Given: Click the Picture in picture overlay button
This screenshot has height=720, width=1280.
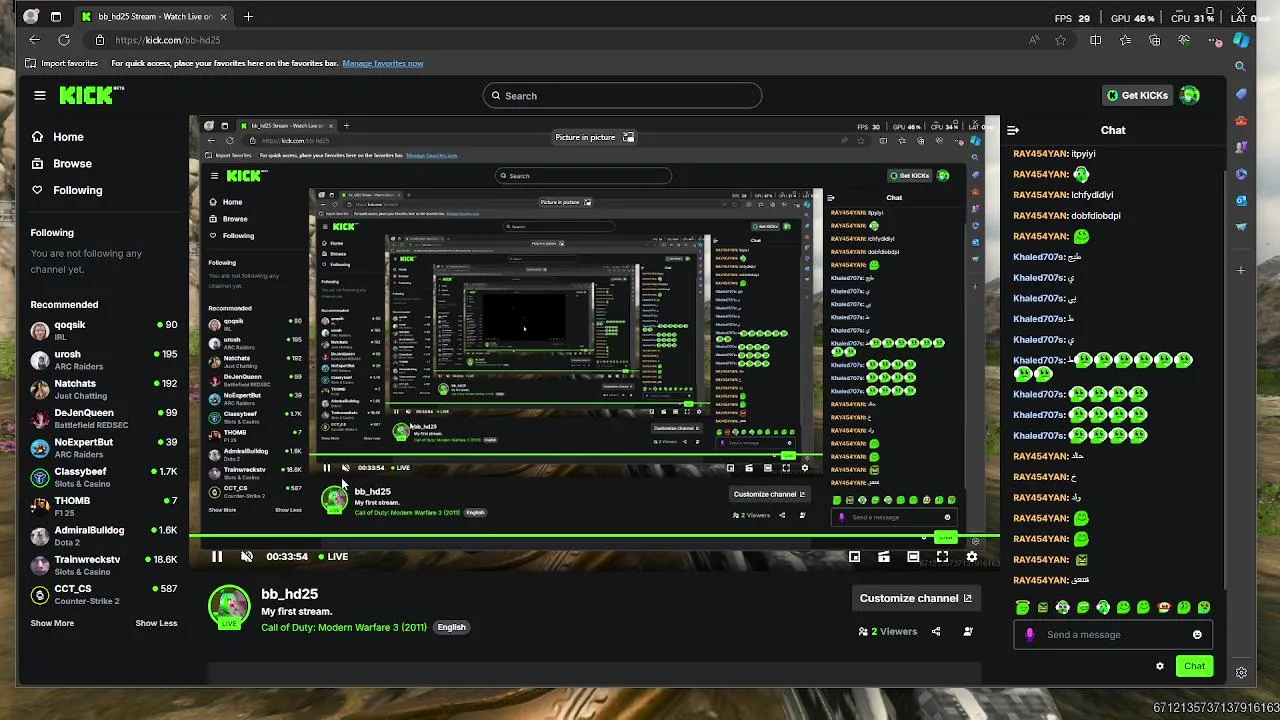Looking at the screenshot, I should [595, 137].
